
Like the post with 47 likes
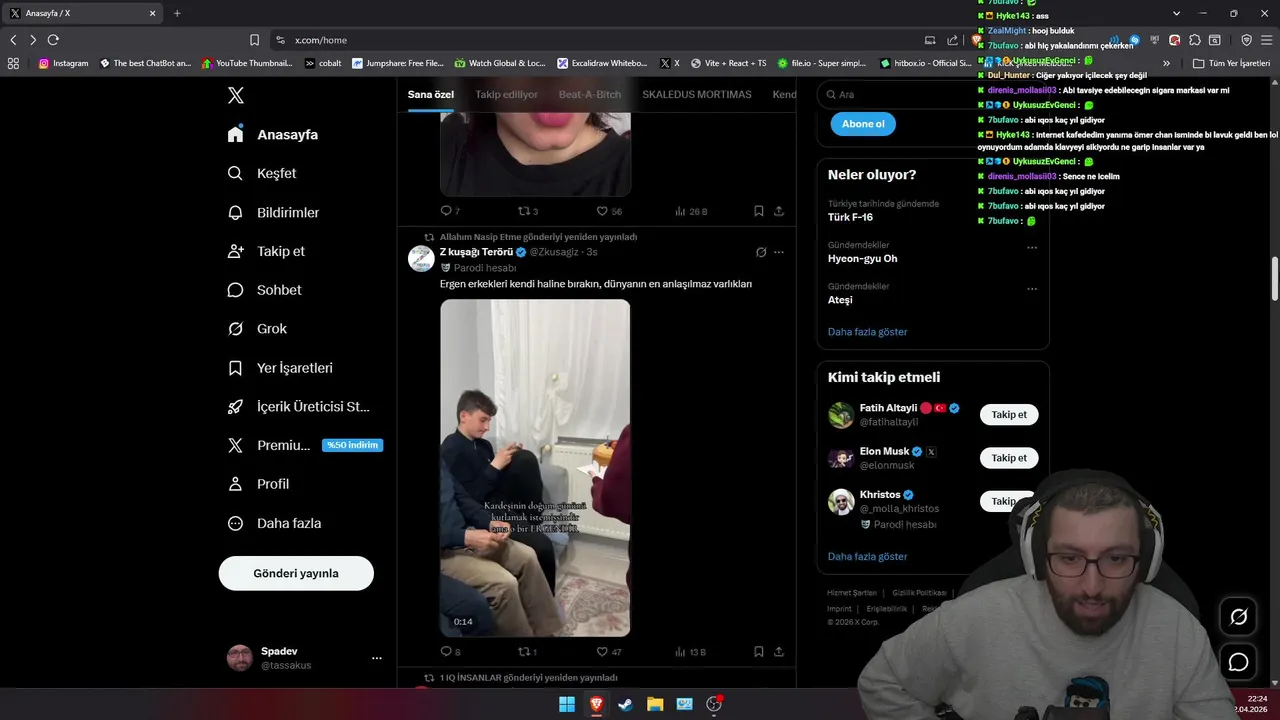click(x=609, y=652)
